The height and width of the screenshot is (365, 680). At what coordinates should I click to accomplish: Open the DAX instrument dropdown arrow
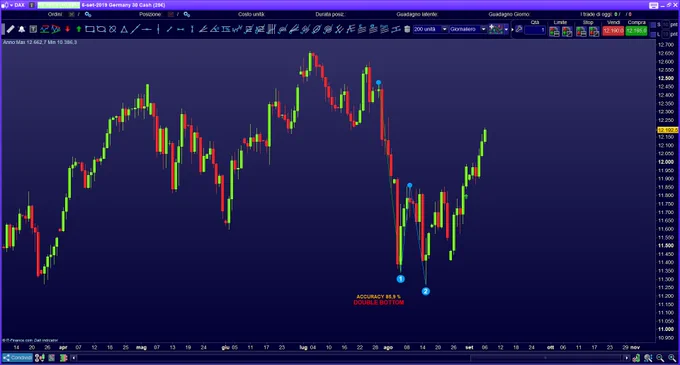coord(12,5)
